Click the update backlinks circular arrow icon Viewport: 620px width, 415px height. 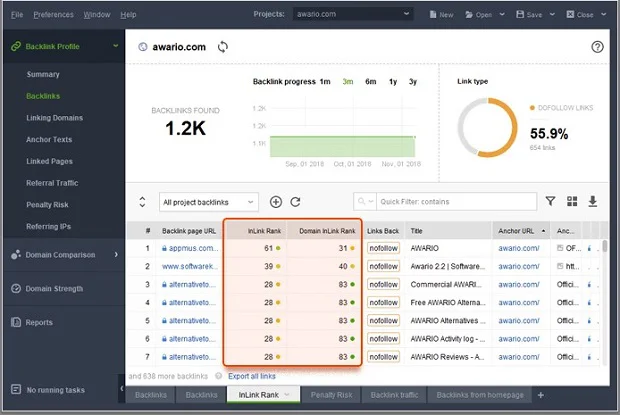click(x=295, y=202)
